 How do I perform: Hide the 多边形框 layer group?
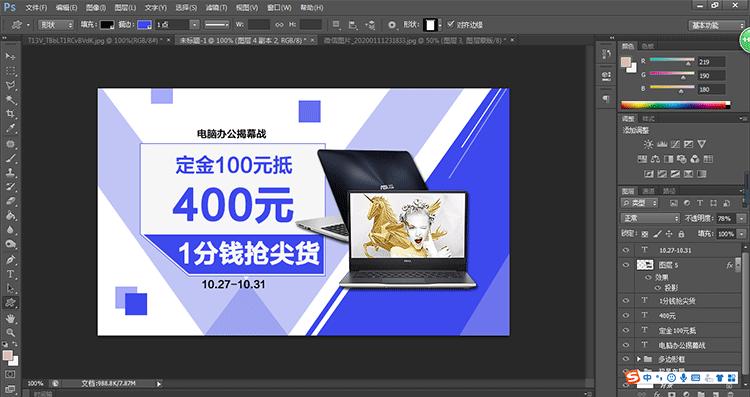[626, 359]
